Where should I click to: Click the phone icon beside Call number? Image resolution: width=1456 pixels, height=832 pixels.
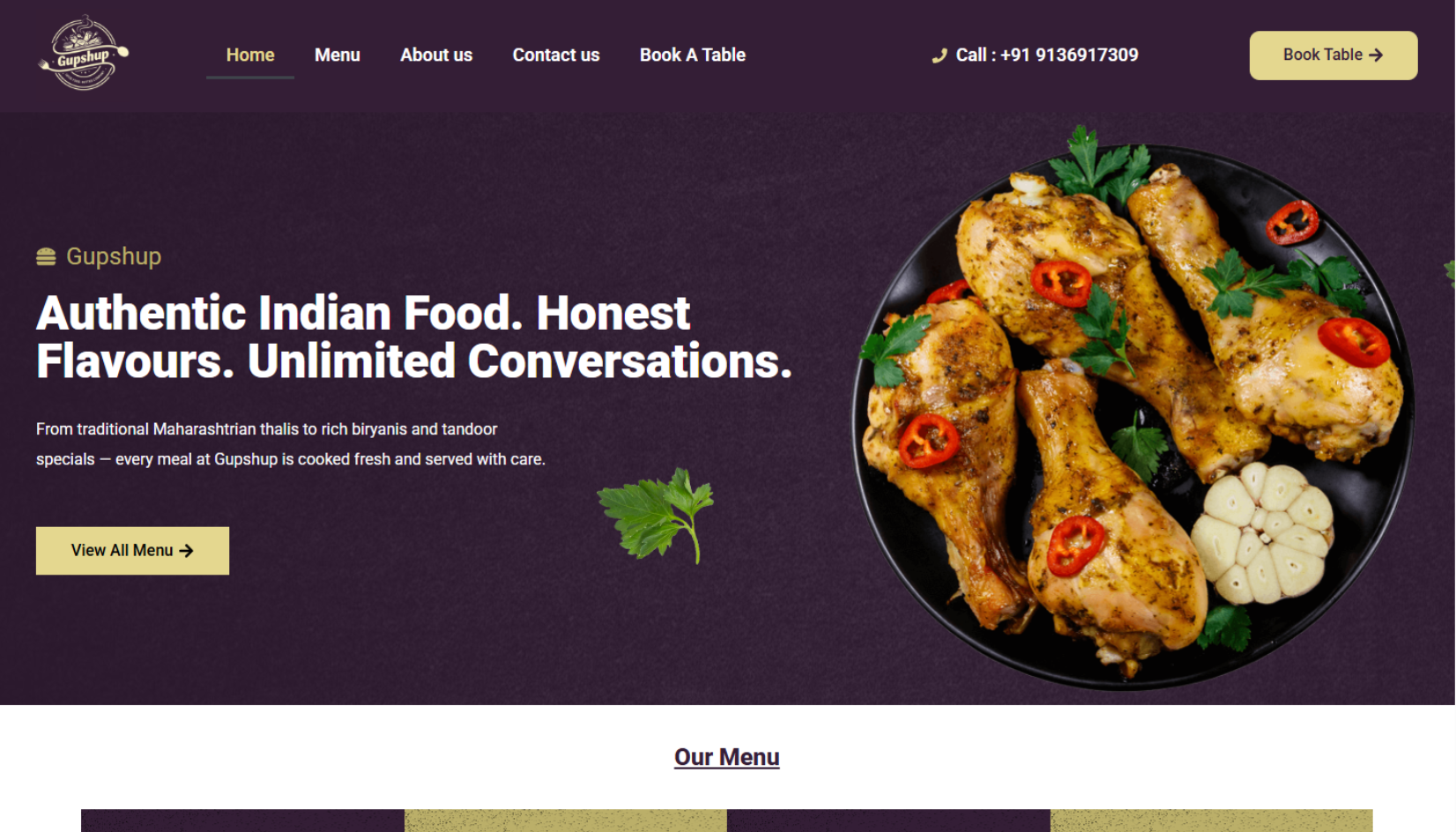[x=940, y=56]
